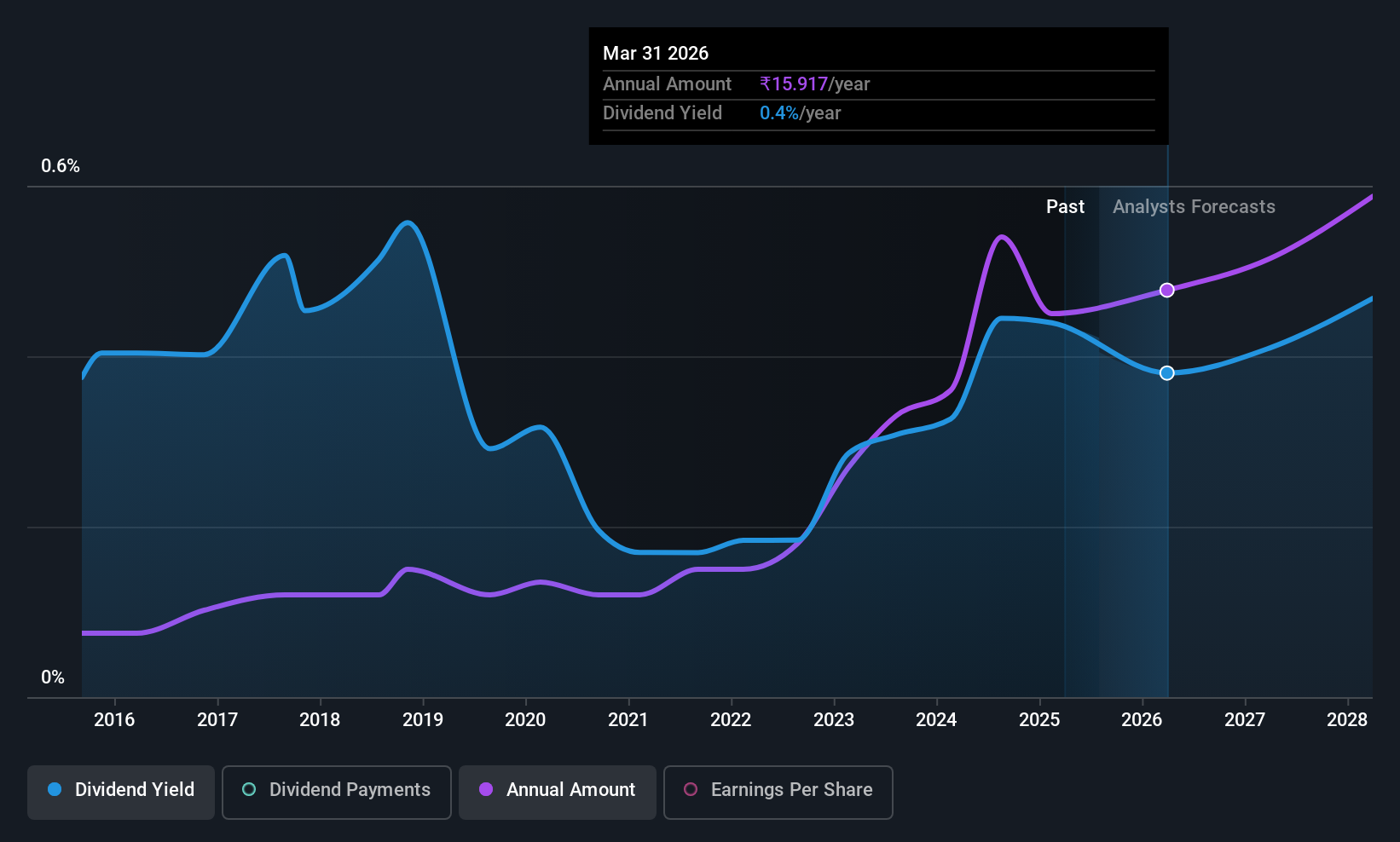The width and height of the screenshot is (1400, 842).
Task: Click the 2024 x-axis label
Action: pyautogui.click(x=936, y=720)
